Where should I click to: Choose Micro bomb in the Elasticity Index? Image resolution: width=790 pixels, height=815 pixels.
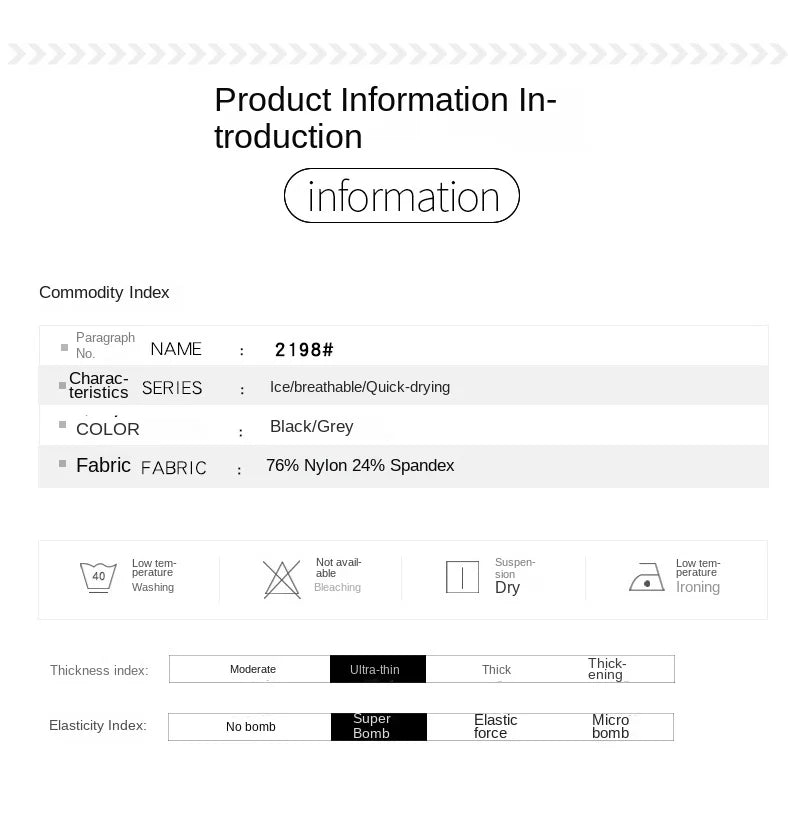coord(610,727)
